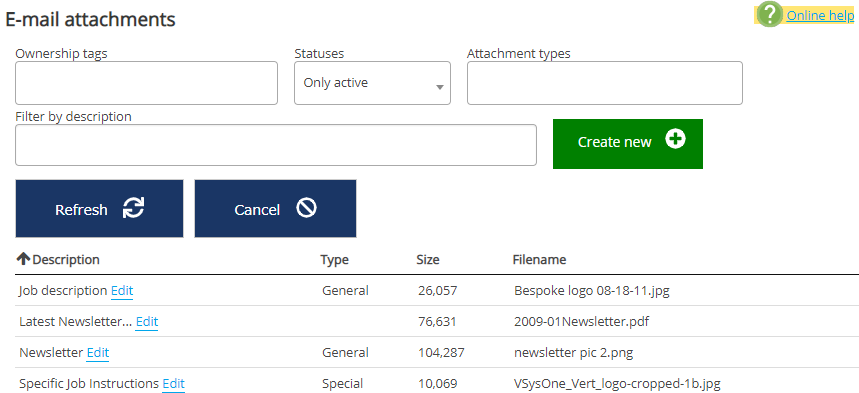Click the refresh arrows icon
Image resolution: width=859 pixels, height=393 pixels.
tap(133, 208)
